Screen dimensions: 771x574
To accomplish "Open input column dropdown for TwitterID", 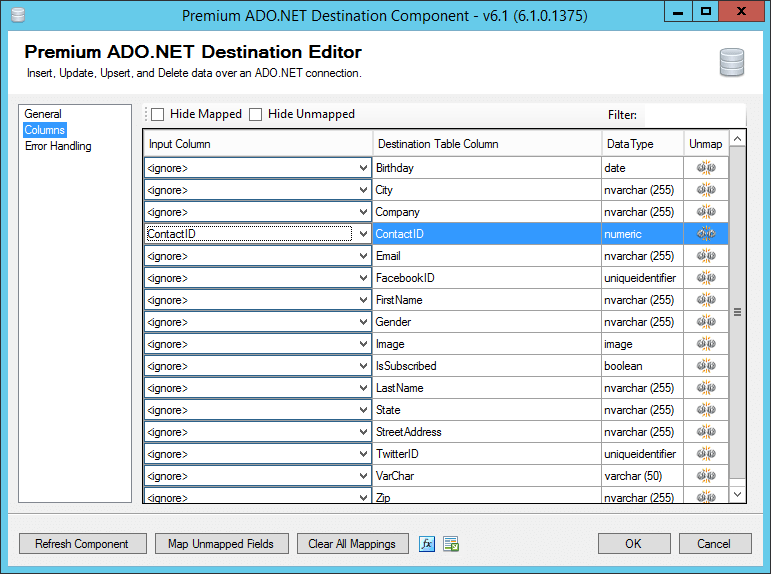I will tap(363, 454).
